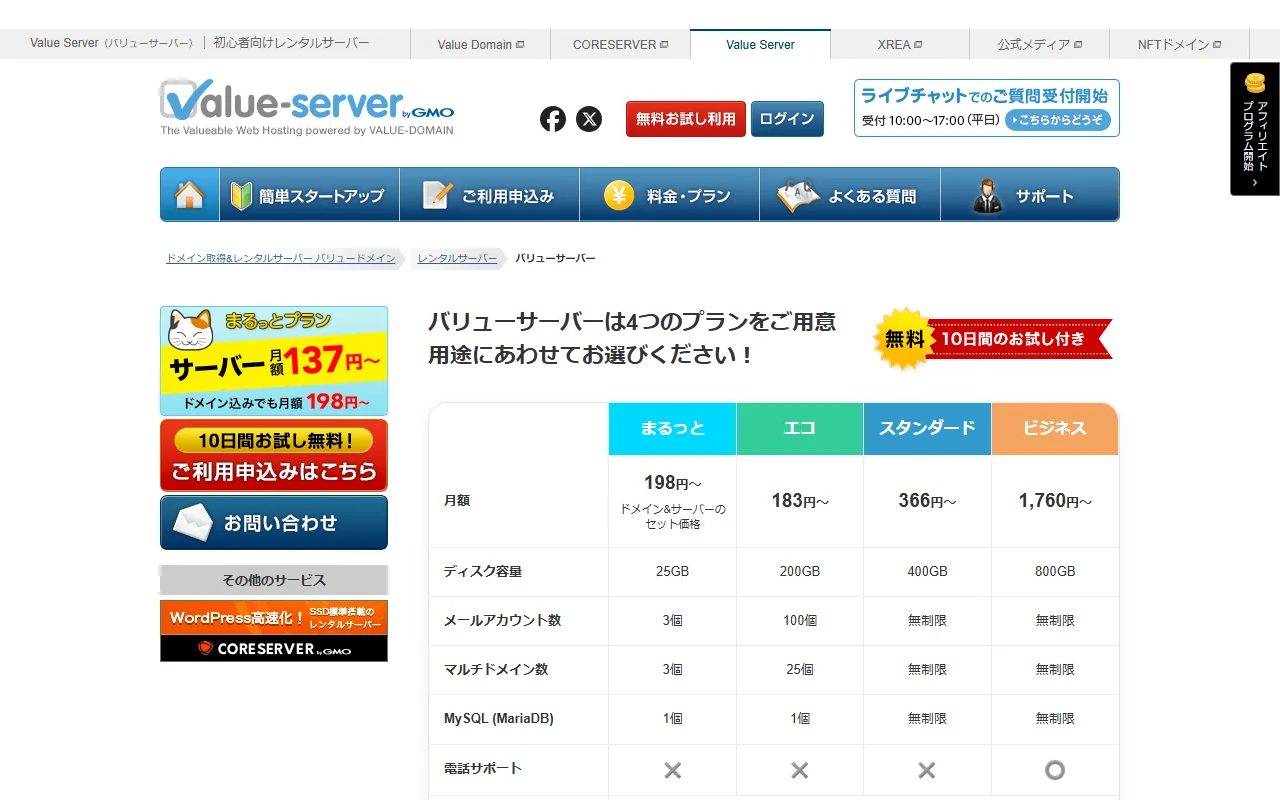Click the cross mark under エコ phone support
Screen dimensions: 1280x800
(800, 770)
